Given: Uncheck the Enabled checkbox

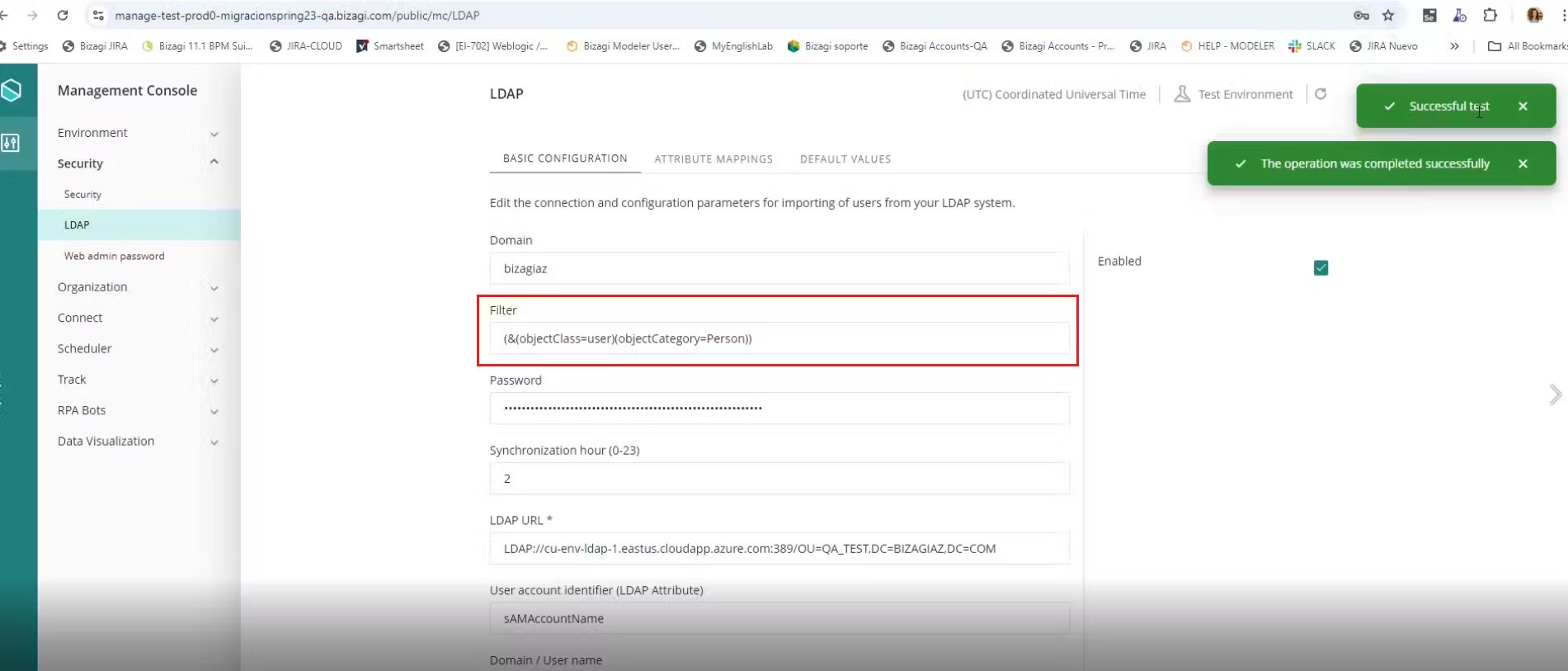Looking at the screenshot, I should [1321, 267].
